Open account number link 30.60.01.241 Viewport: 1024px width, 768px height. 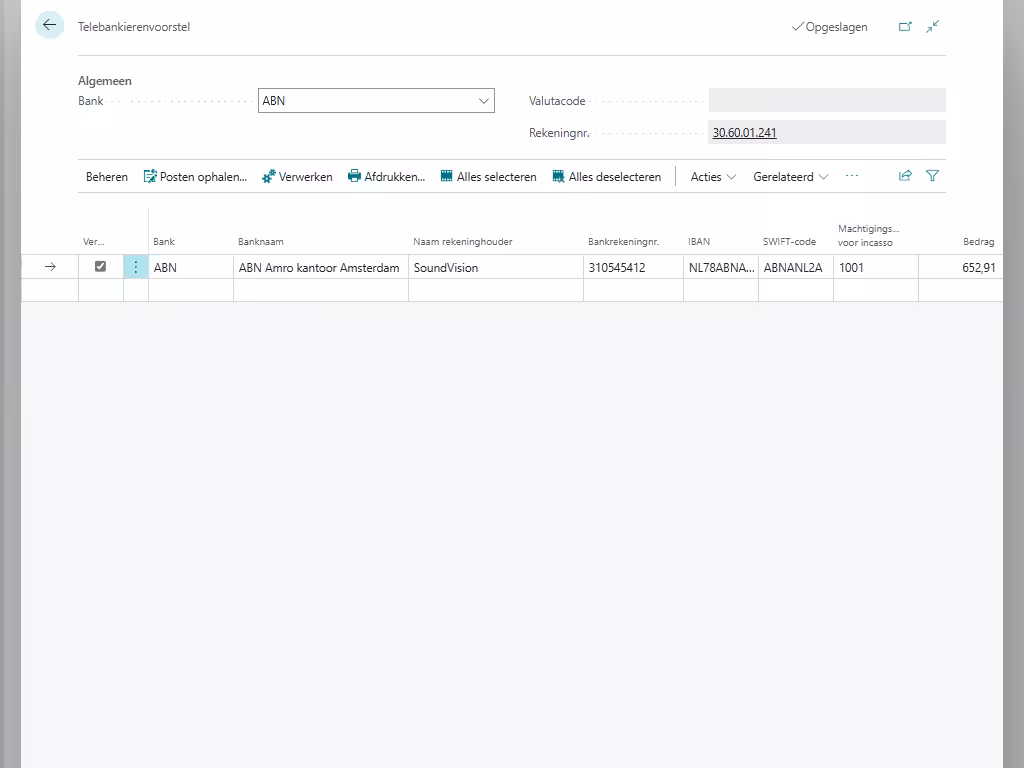744,132
